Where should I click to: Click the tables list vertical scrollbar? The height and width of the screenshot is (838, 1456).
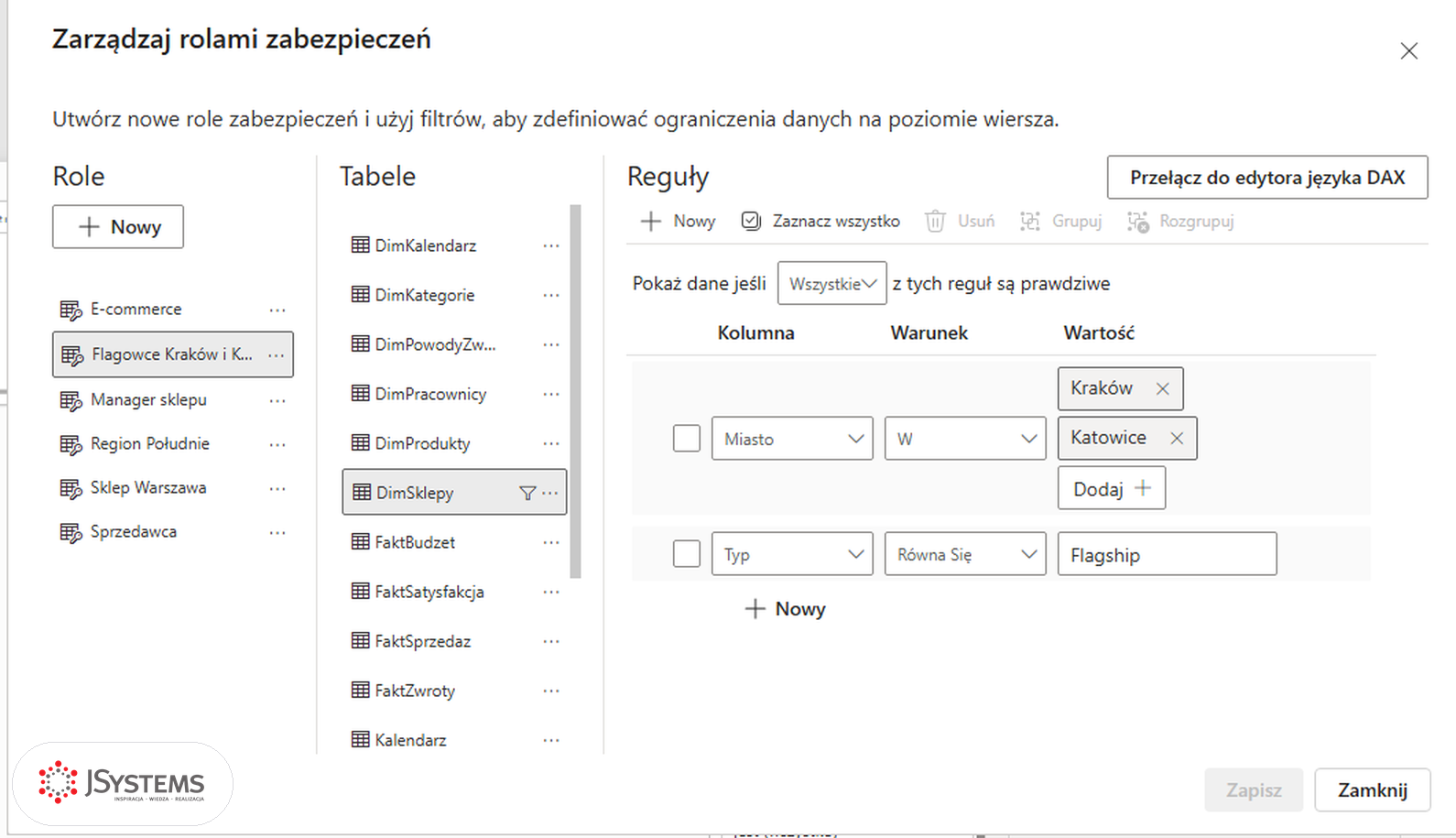pos(575,392)
